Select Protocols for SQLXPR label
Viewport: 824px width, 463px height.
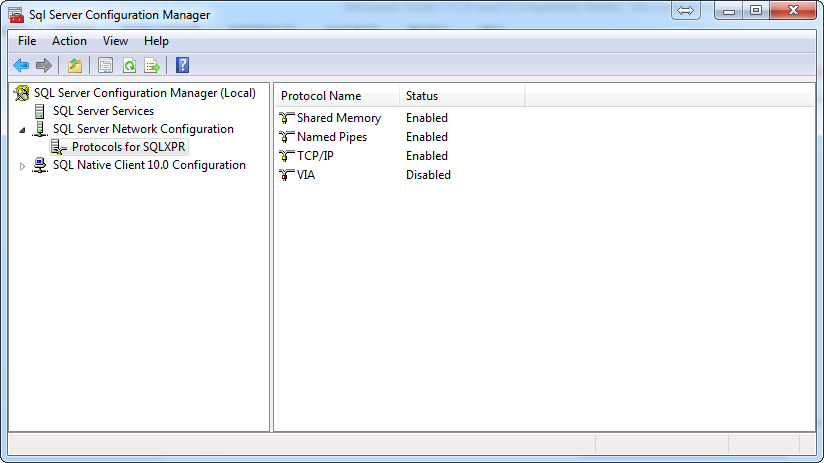128,147
